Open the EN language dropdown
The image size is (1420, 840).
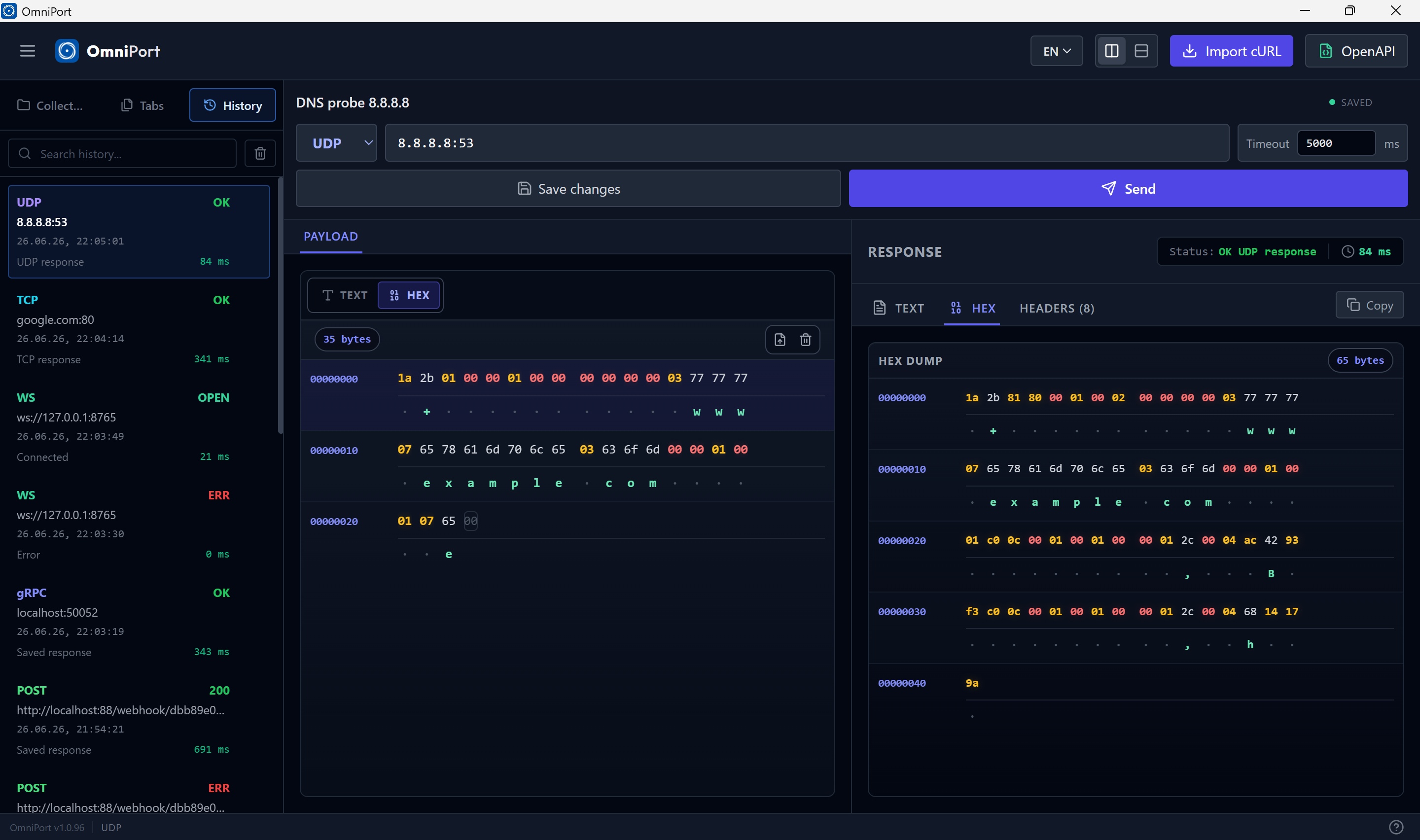tap(1056, 51)
